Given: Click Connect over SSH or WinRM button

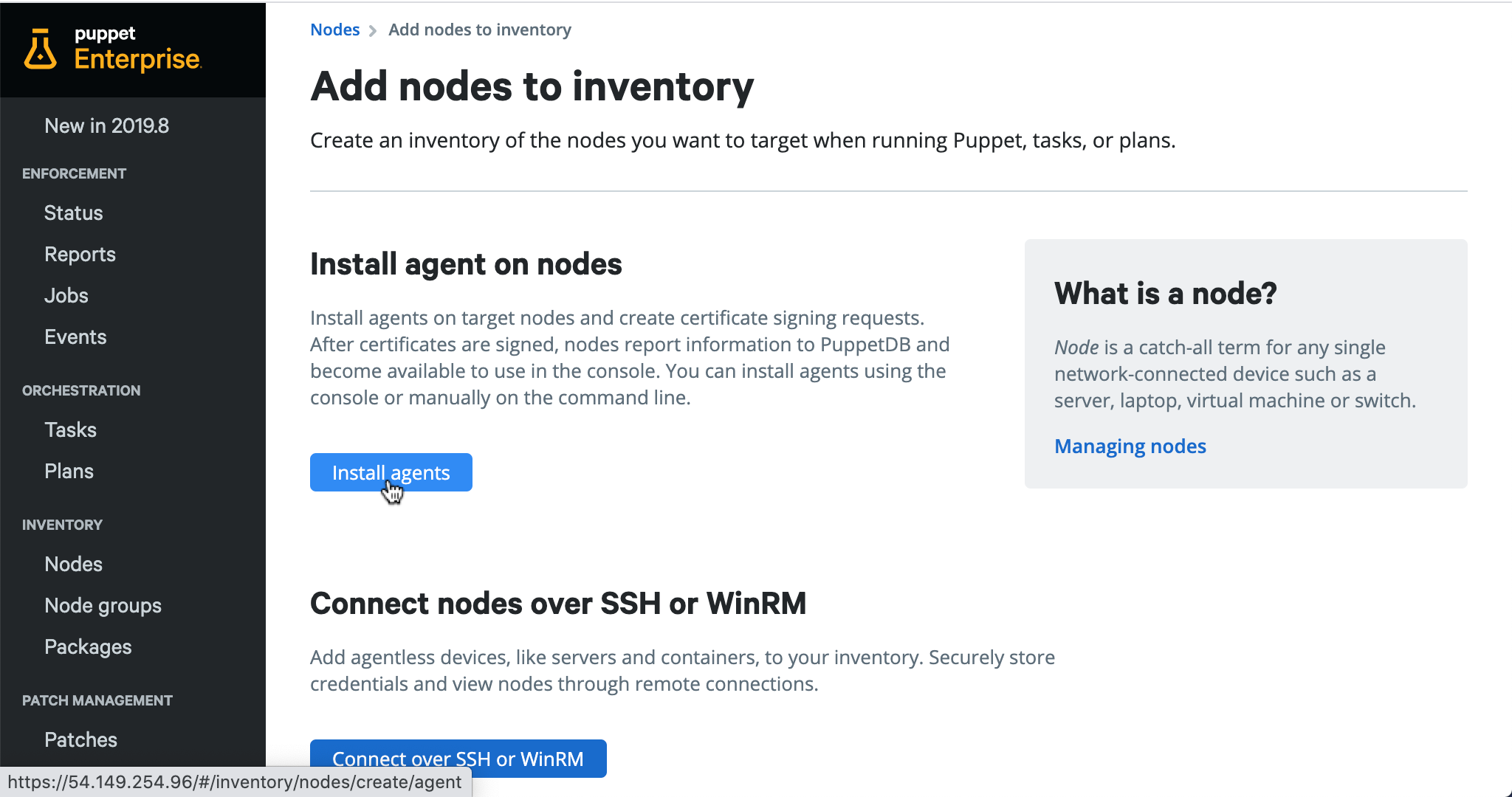Looking at the screenshot, I should (x=458, y=759).
